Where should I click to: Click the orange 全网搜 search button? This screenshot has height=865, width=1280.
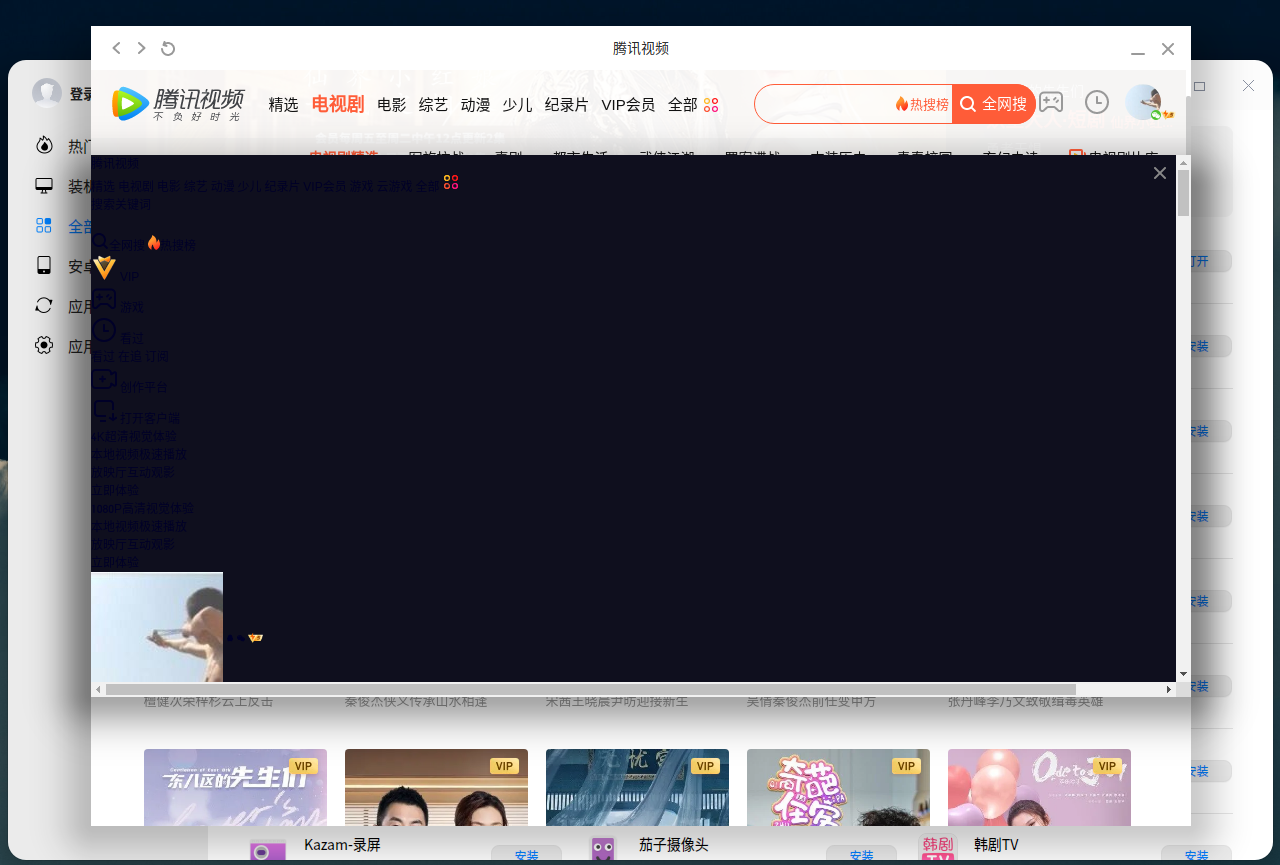993,103
